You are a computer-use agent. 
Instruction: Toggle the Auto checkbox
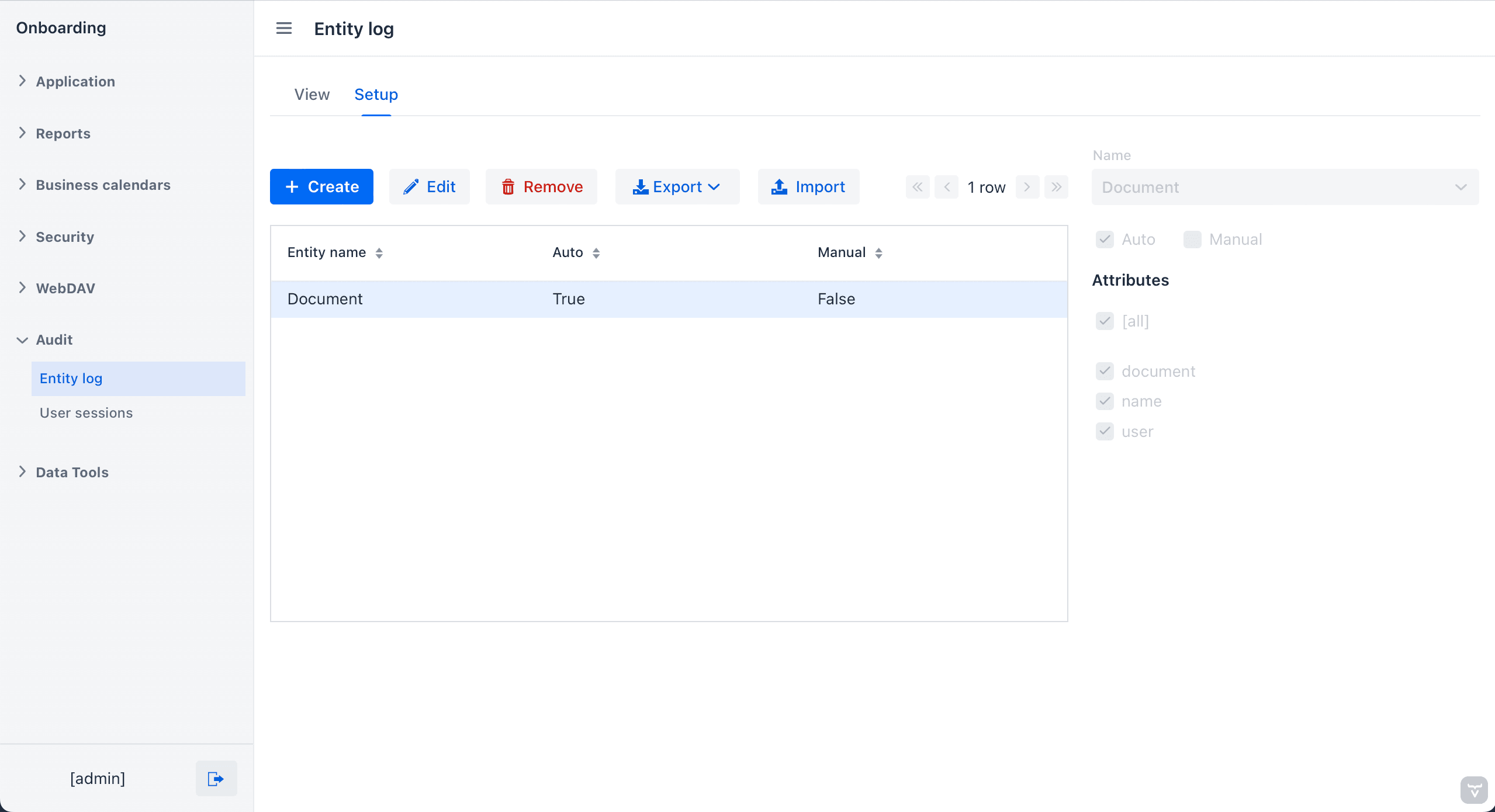coord(1105,240)
